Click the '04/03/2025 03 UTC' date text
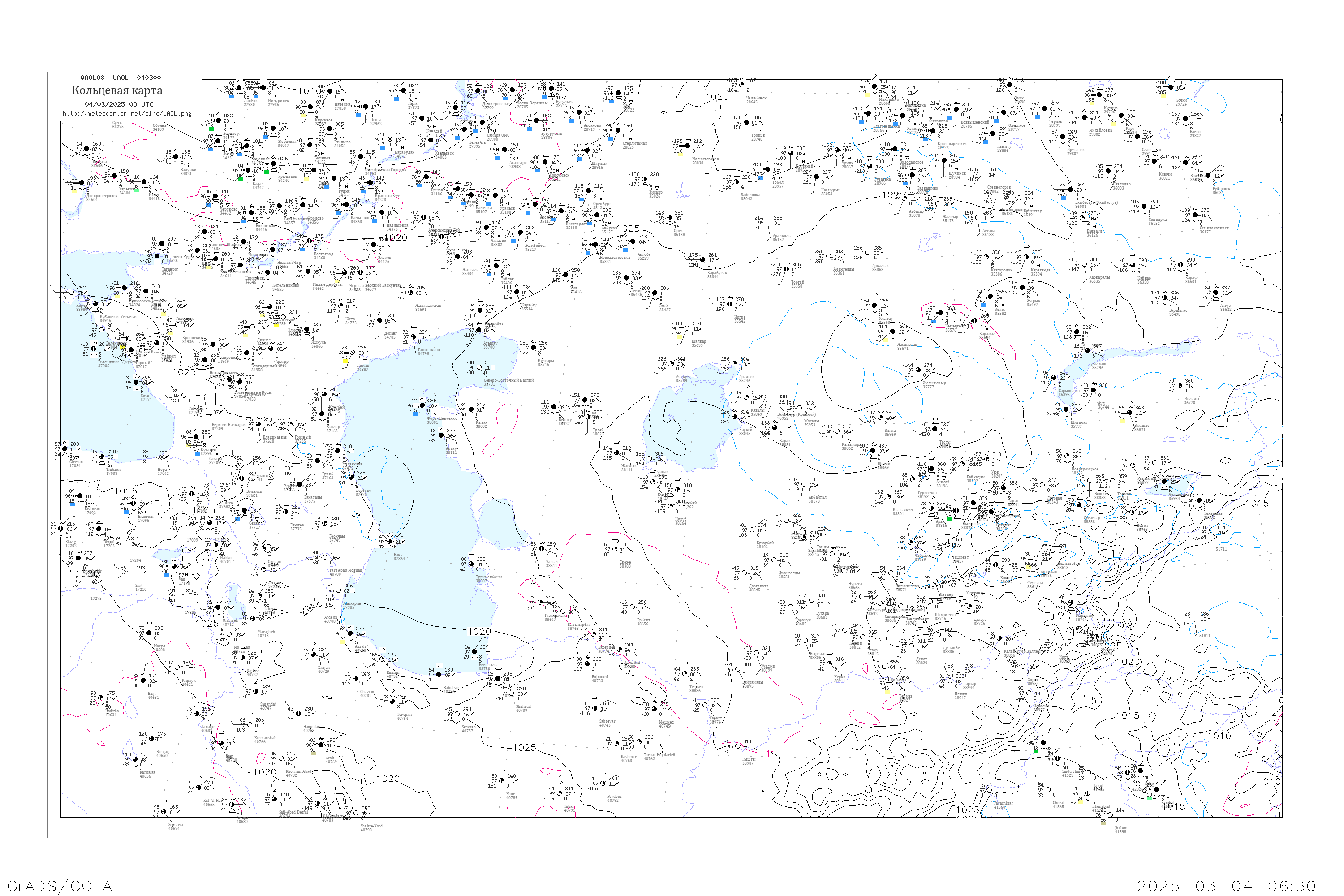Screen dimensions: 1344x896 point(119,104)
